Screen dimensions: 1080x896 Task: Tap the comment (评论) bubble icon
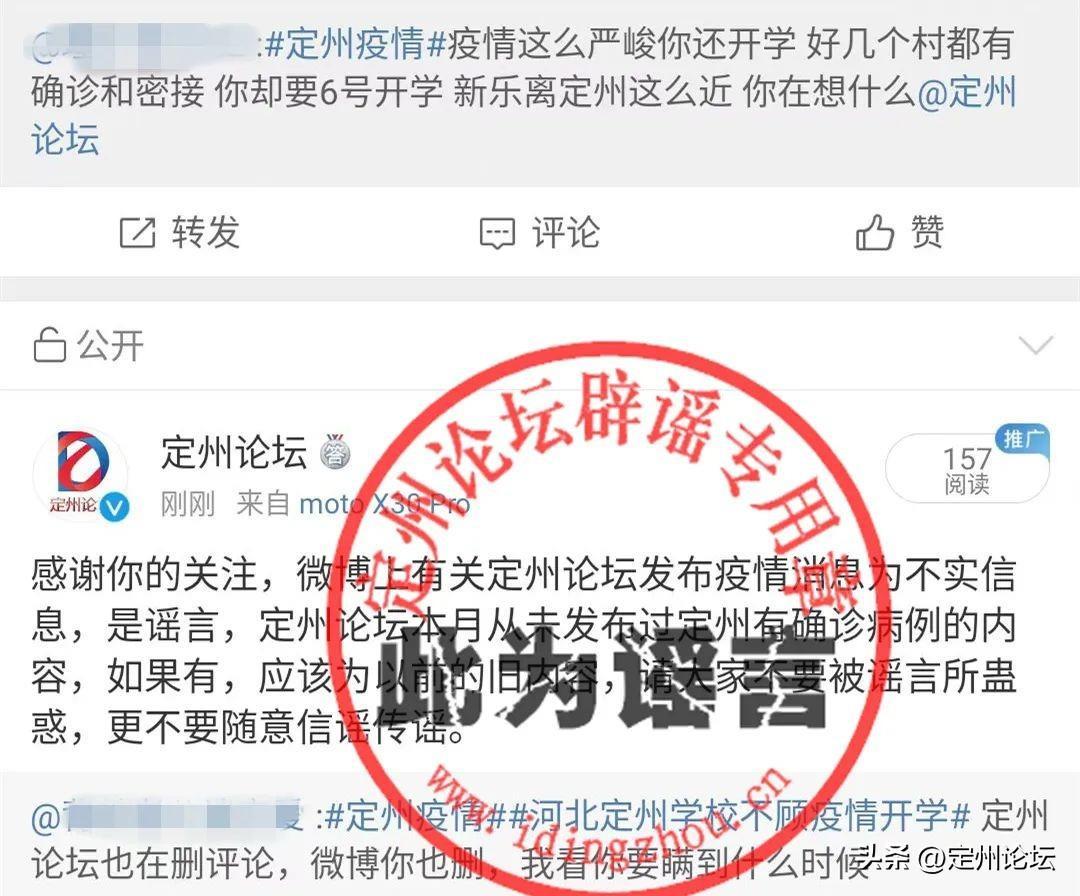click(x=497, y=233)
